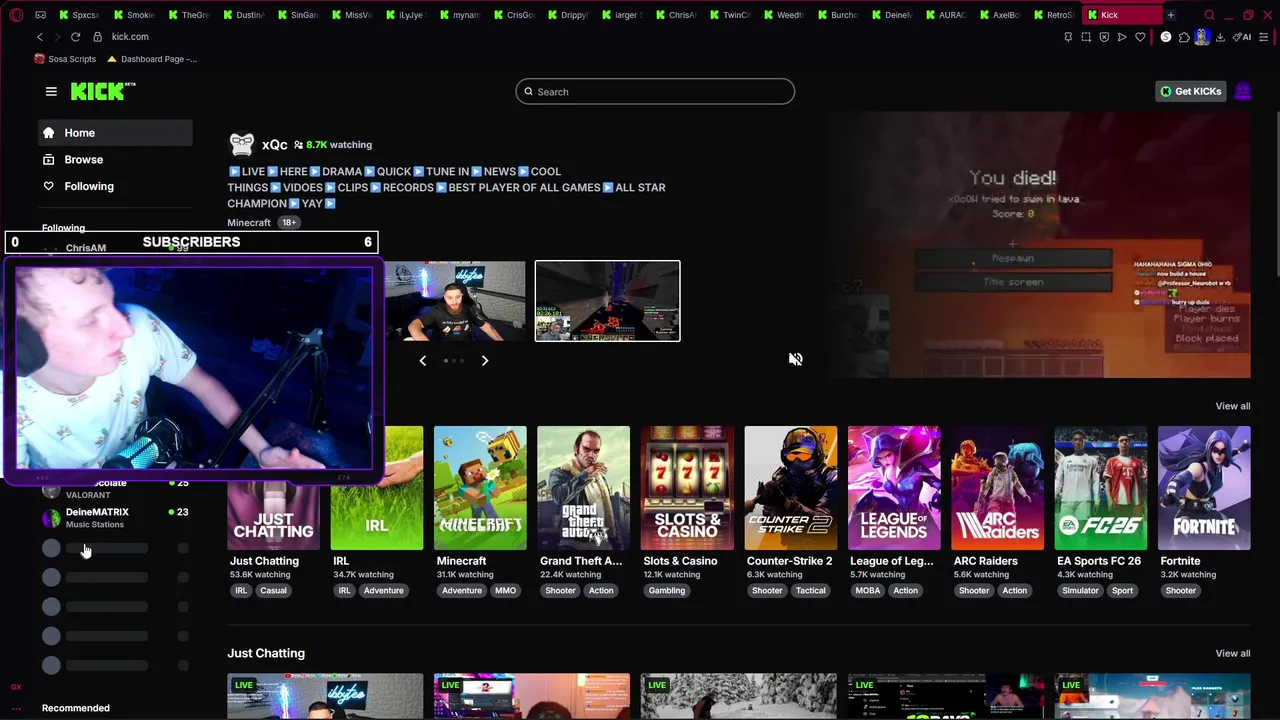1280x720 pixels.
Task: Open the pinboards pin icon
Action: (1068, 37)
